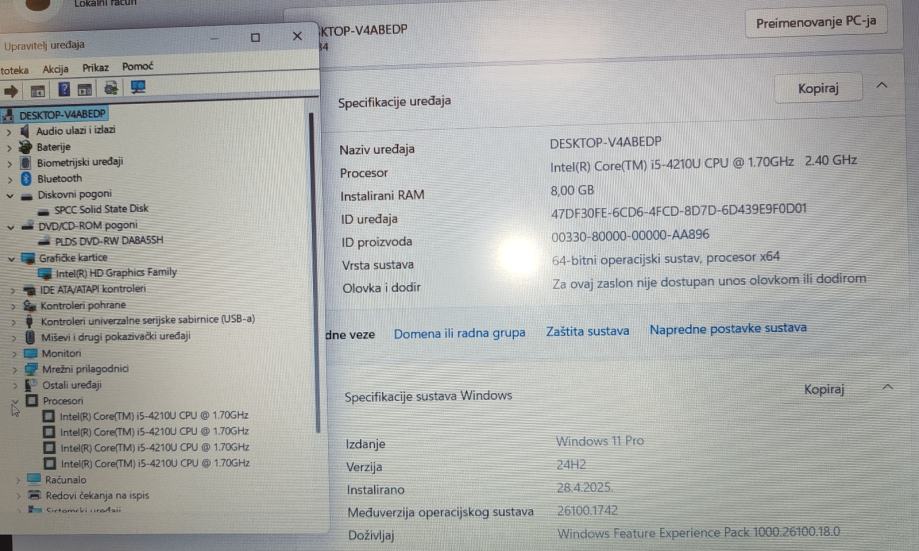Open the Datoteka menu in Device Manager

click(14, 70)
